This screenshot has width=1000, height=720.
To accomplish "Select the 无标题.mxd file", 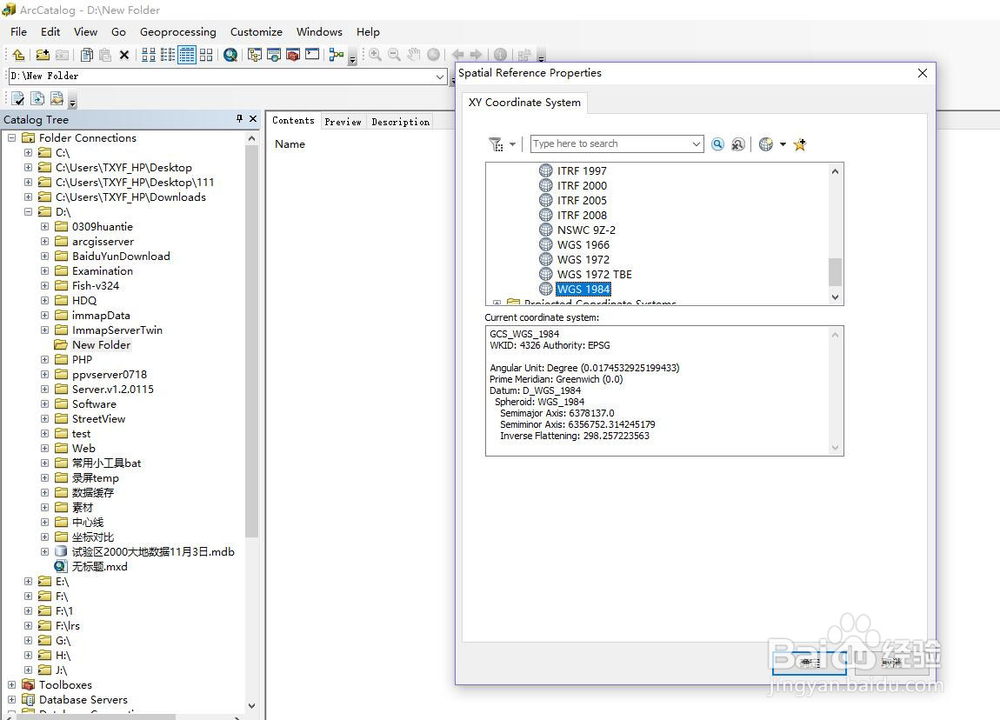I will [x=99, y=566].
